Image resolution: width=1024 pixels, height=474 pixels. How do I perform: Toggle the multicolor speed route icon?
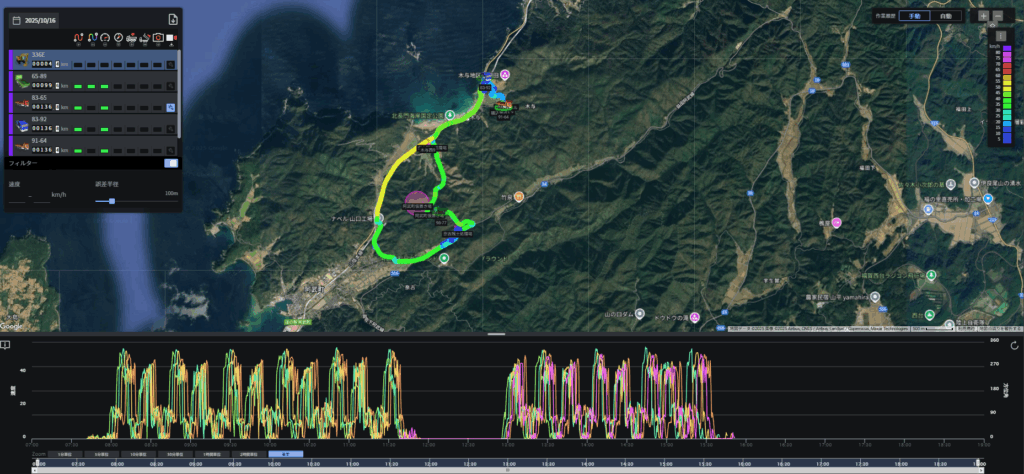pos(93,37)
